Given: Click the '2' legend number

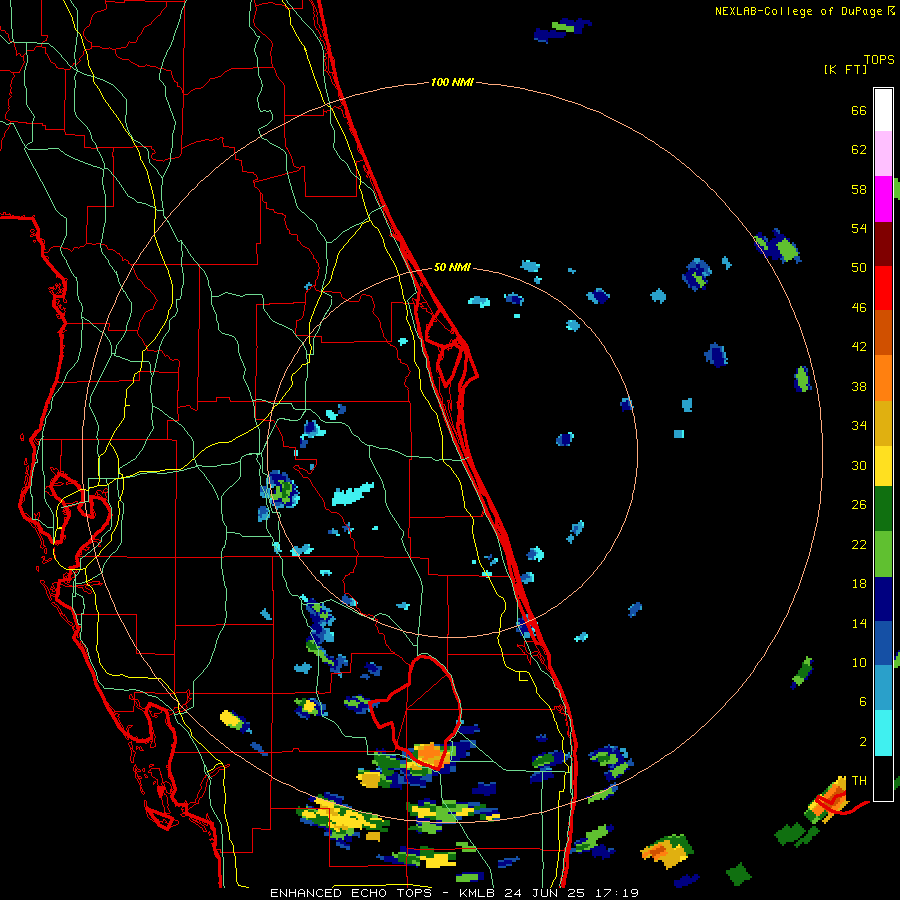Looking at the screenshot, I should (x=863, y=742).
